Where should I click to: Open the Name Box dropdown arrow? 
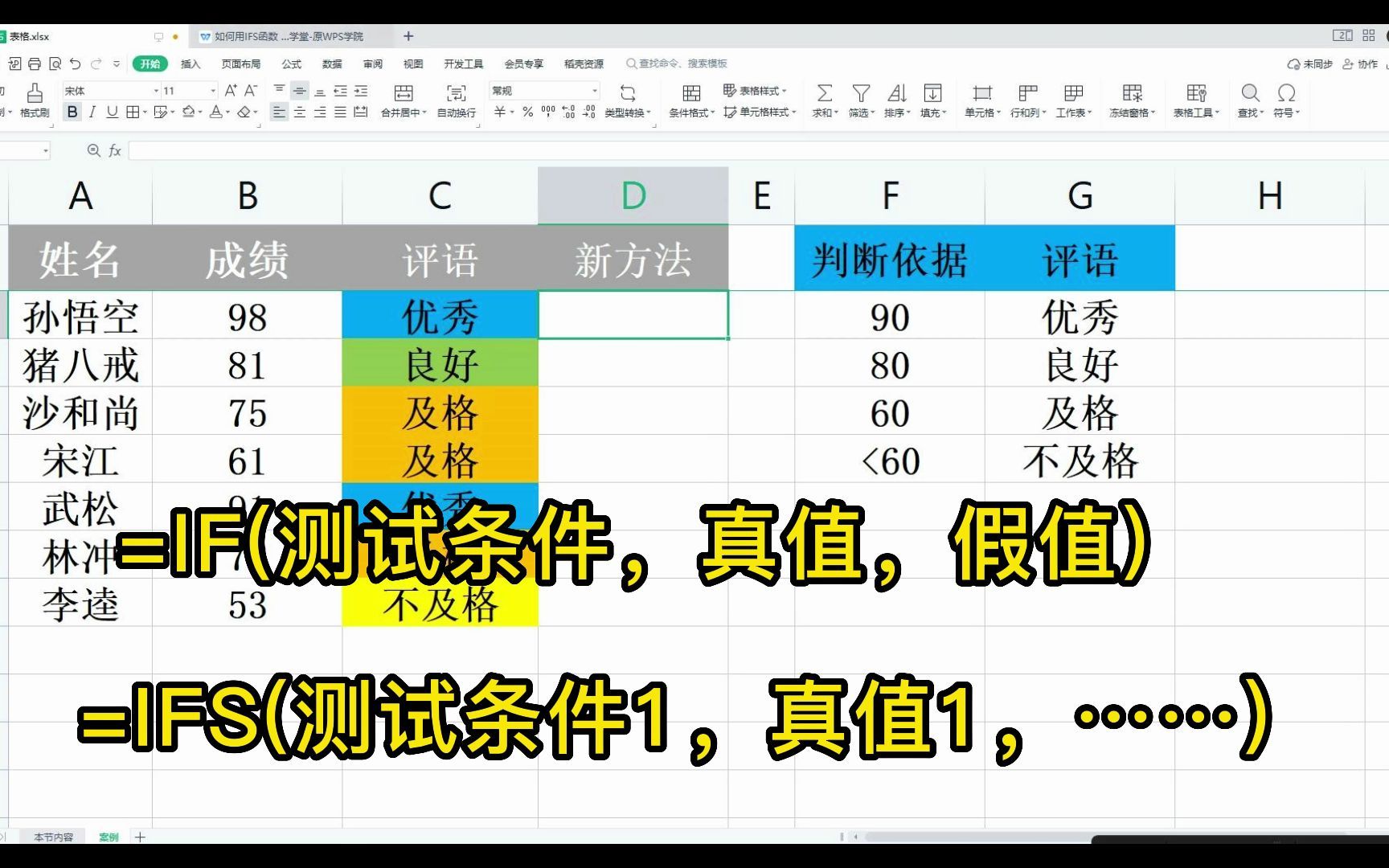coord(46,150)
